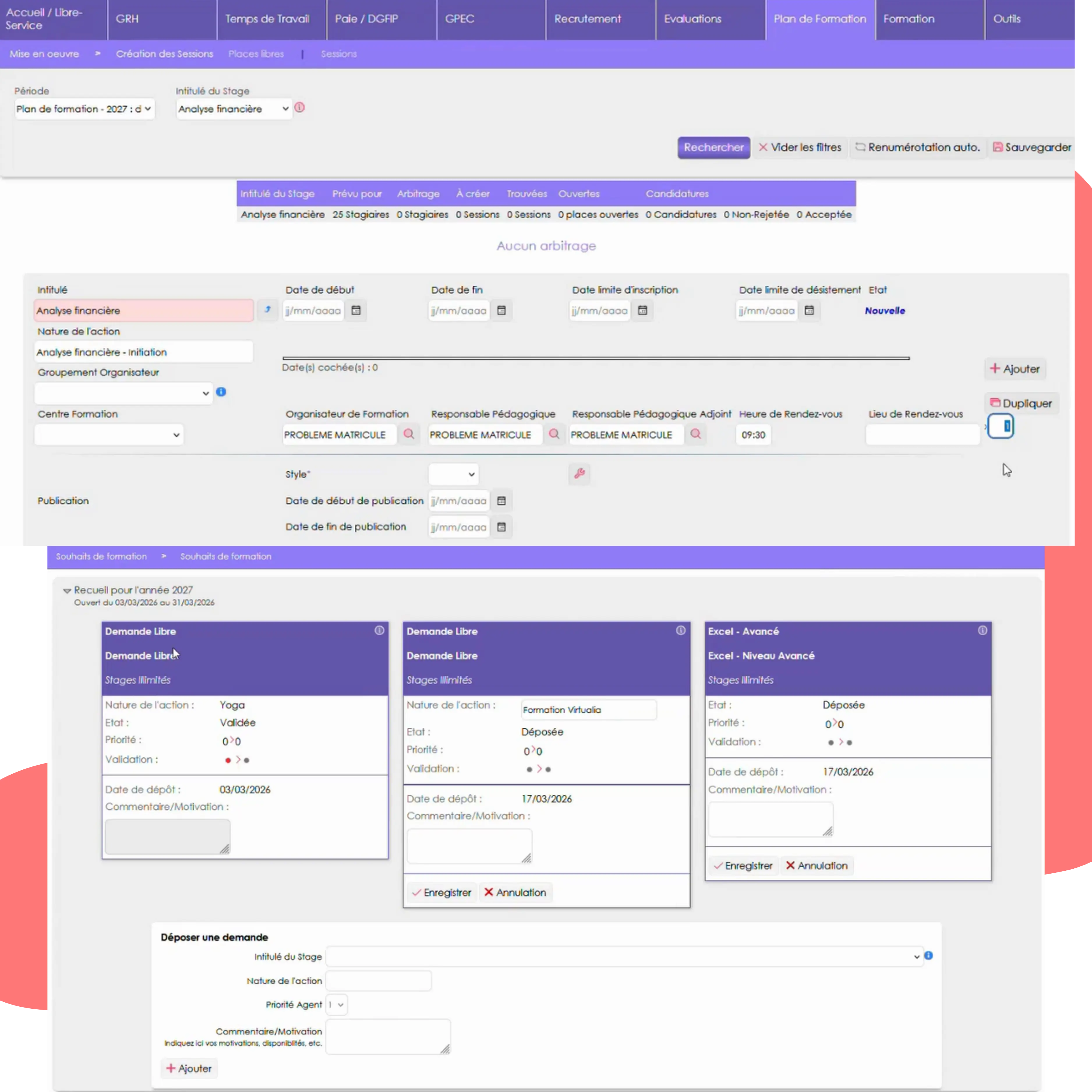Open the Style dropdown

coord(453,474)
